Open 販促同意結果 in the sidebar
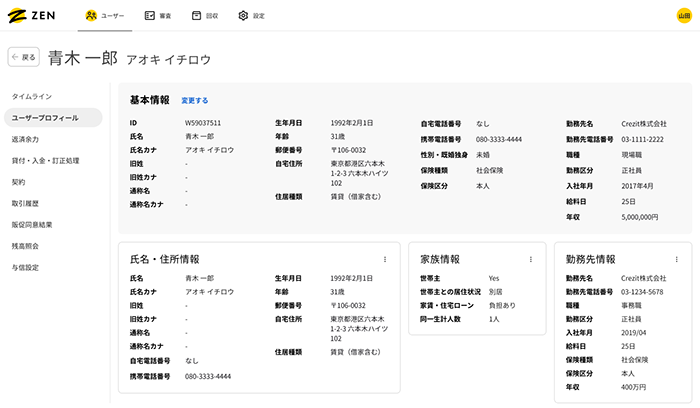The width and height of the screenshot is (700, 408). 32,224
